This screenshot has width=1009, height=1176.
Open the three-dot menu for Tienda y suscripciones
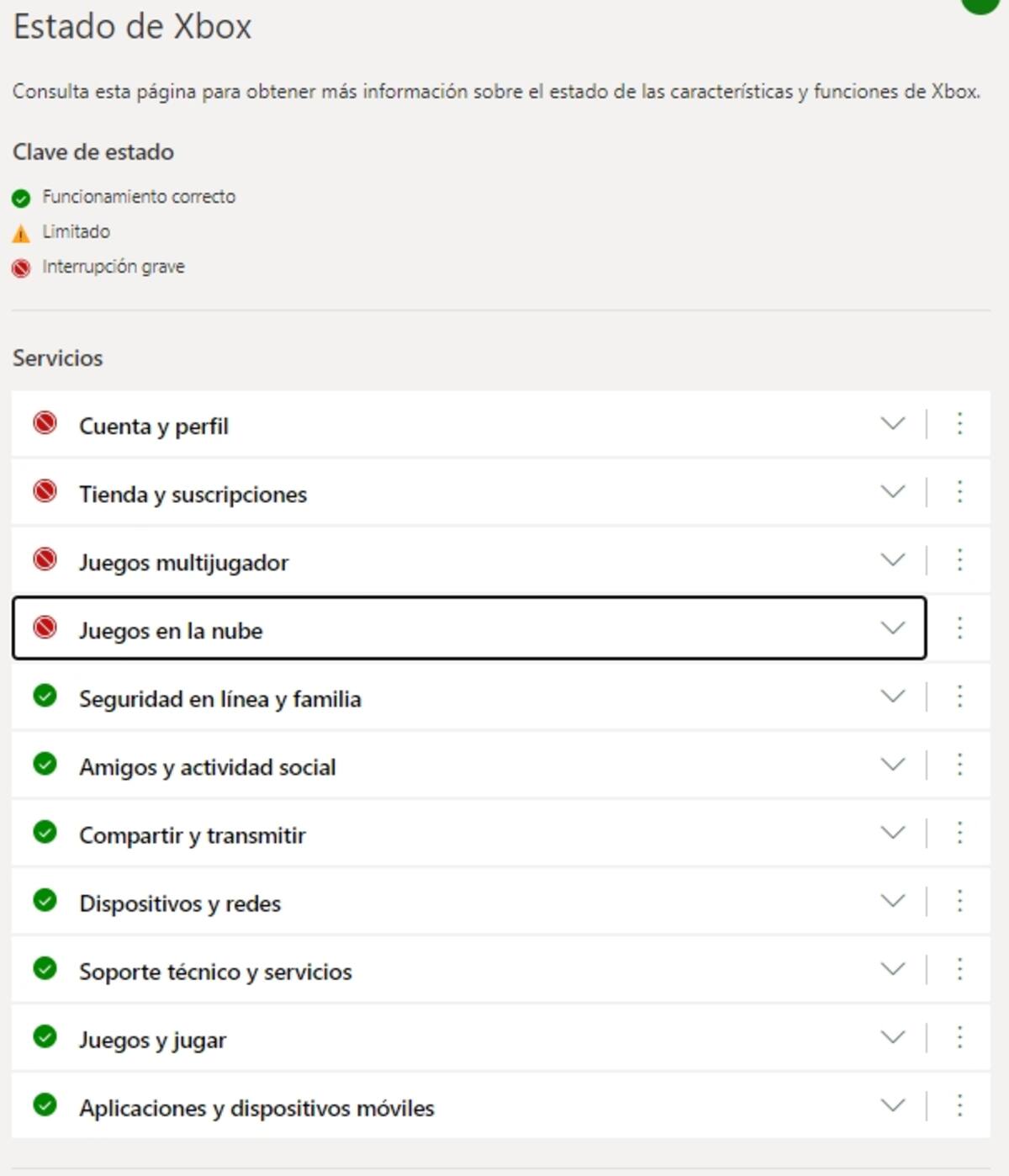[x=959, y=492]
